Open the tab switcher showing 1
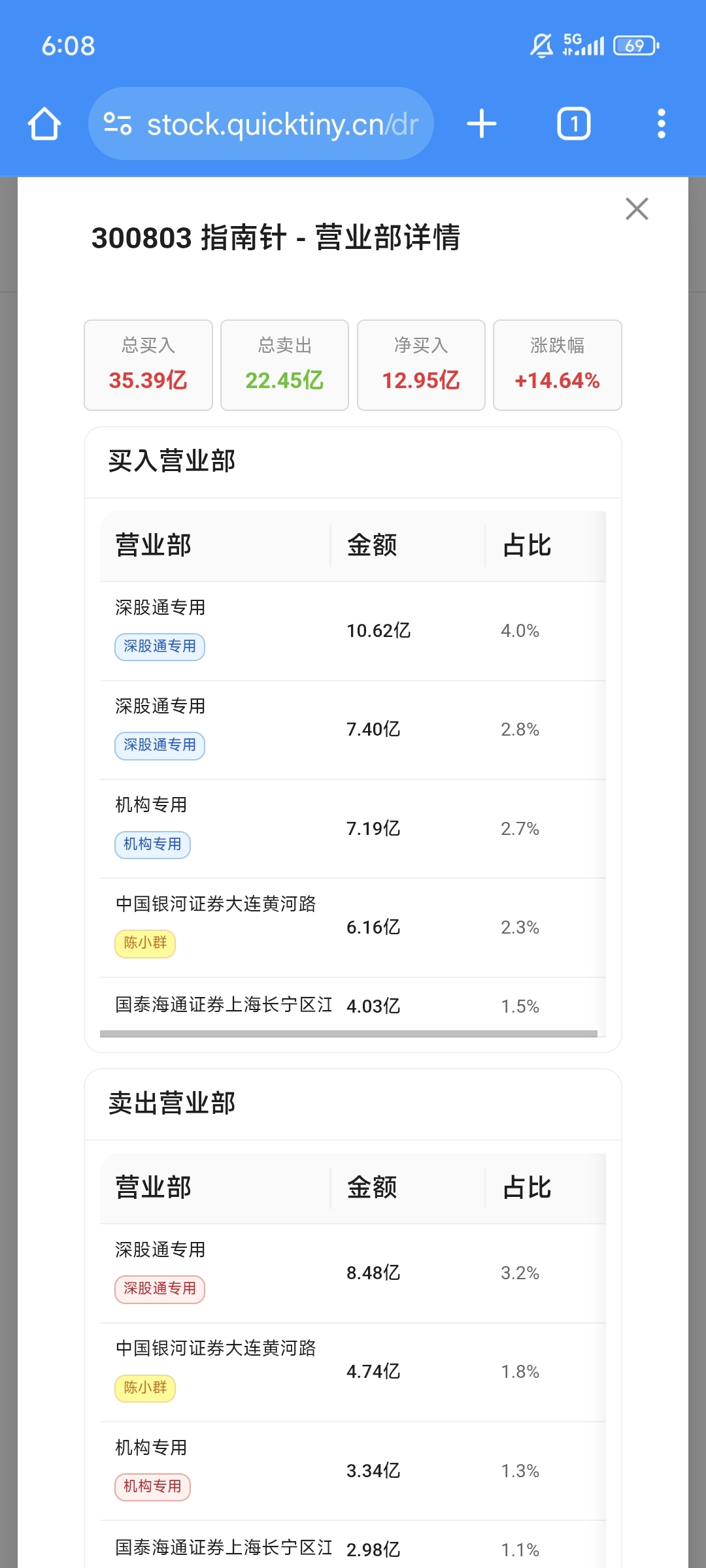Viewport: 706px width, 1568px height. tap(574, 124)
